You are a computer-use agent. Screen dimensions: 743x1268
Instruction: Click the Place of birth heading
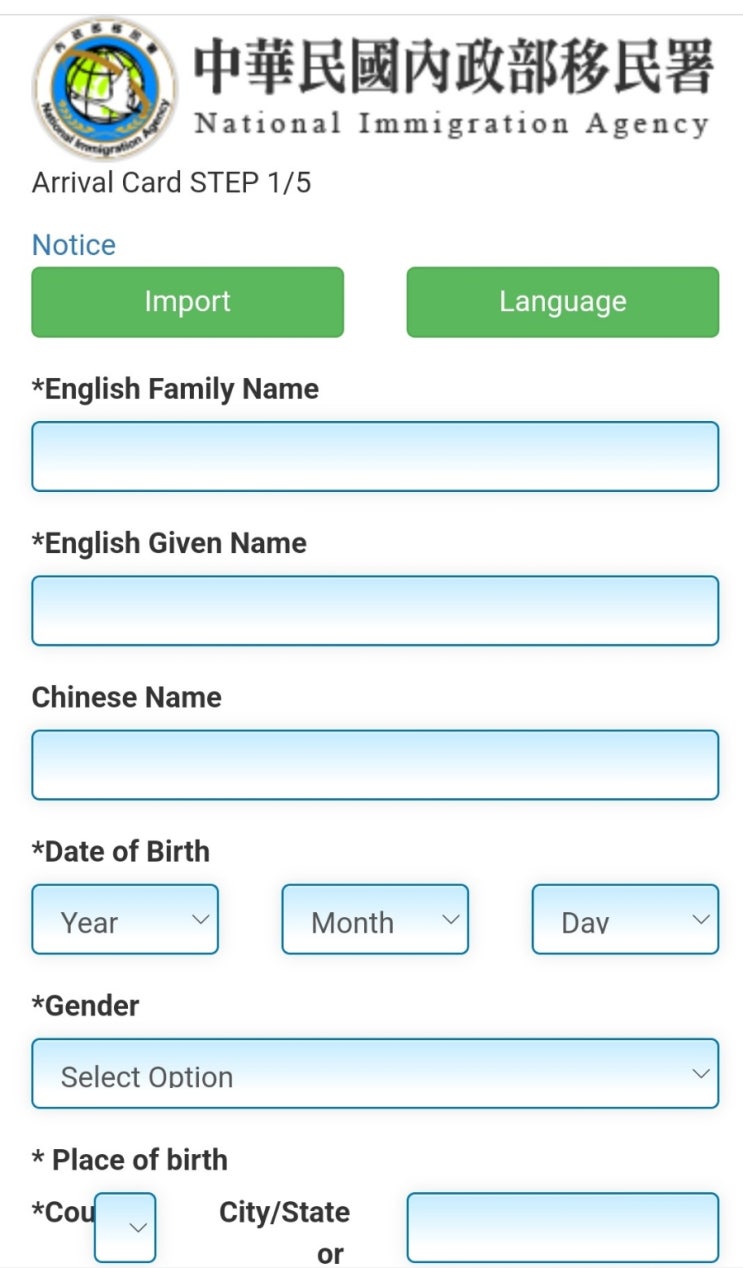[130, 1160]
